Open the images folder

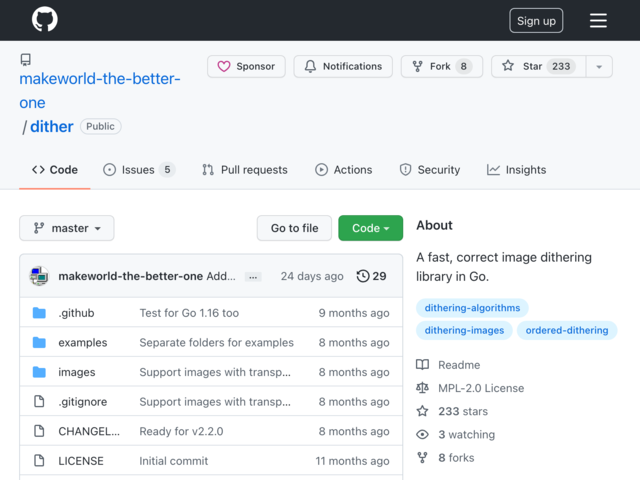(77, 372)
